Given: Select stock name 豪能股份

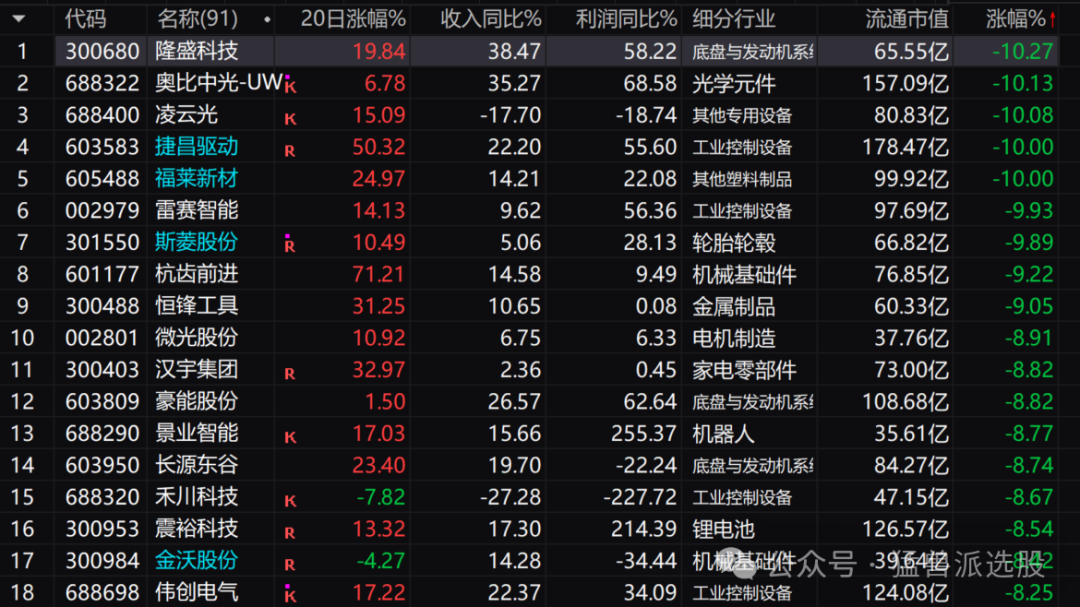Looking at the screenshot, I should (197, 401).
